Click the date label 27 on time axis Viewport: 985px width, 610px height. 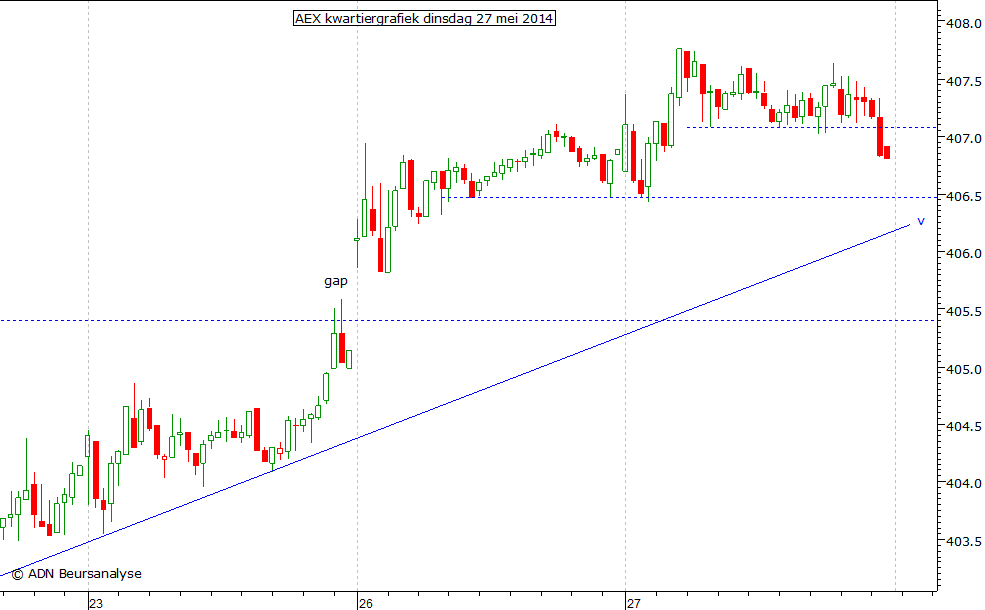click(x=633, y=604)
